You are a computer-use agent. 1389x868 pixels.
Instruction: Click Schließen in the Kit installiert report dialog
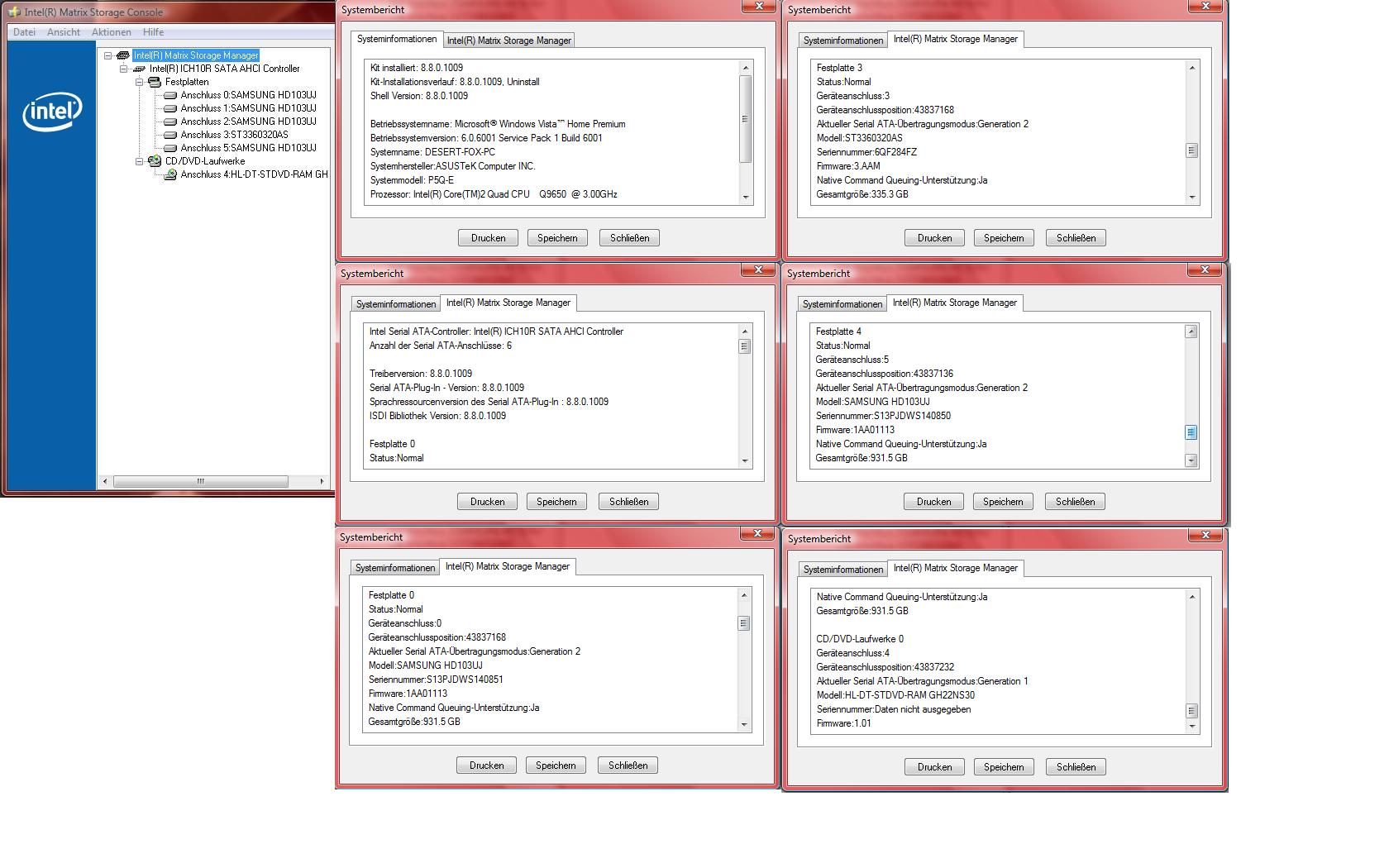(629, 238)
